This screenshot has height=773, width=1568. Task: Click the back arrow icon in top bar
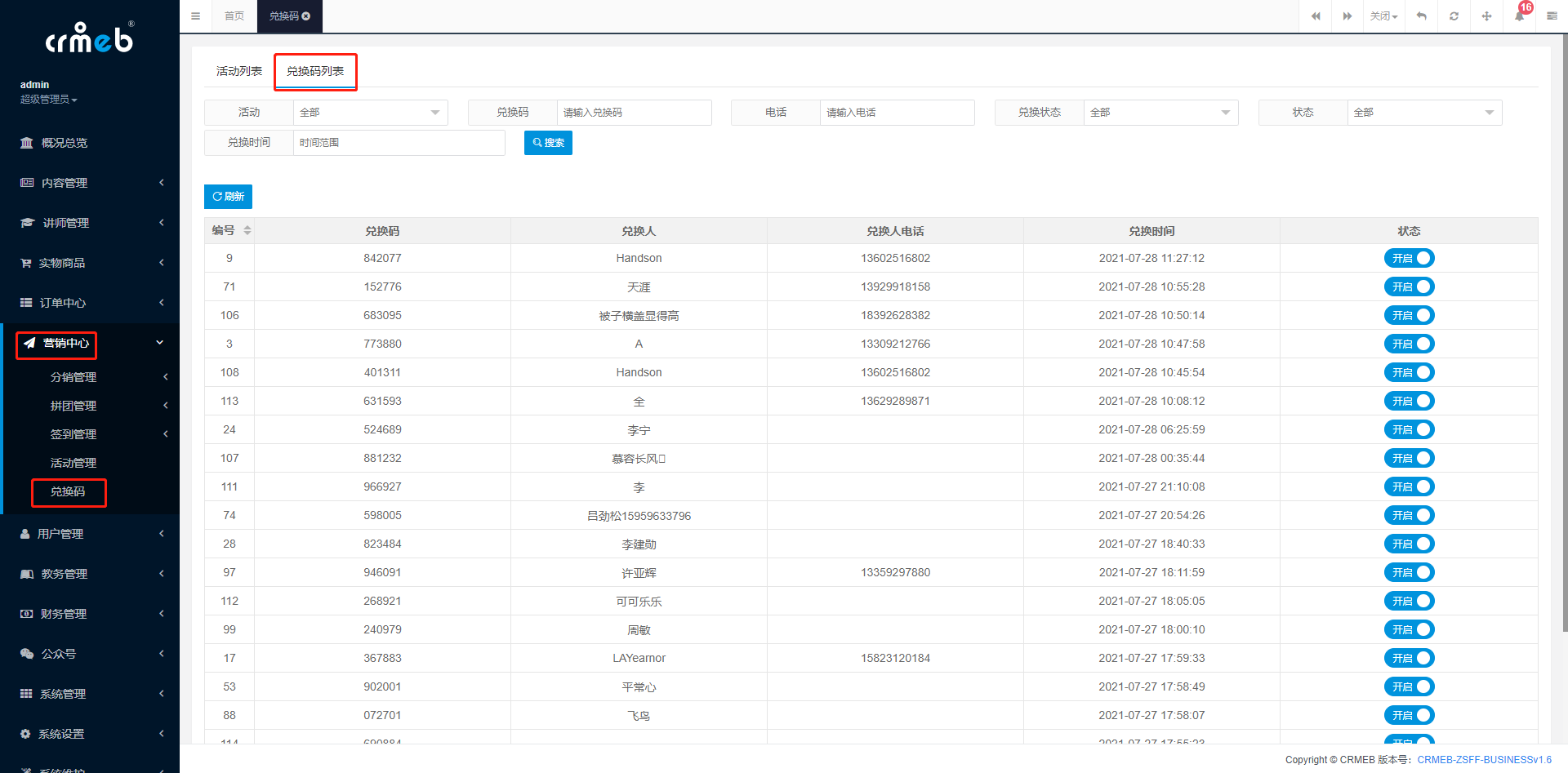pos(1421,16)
